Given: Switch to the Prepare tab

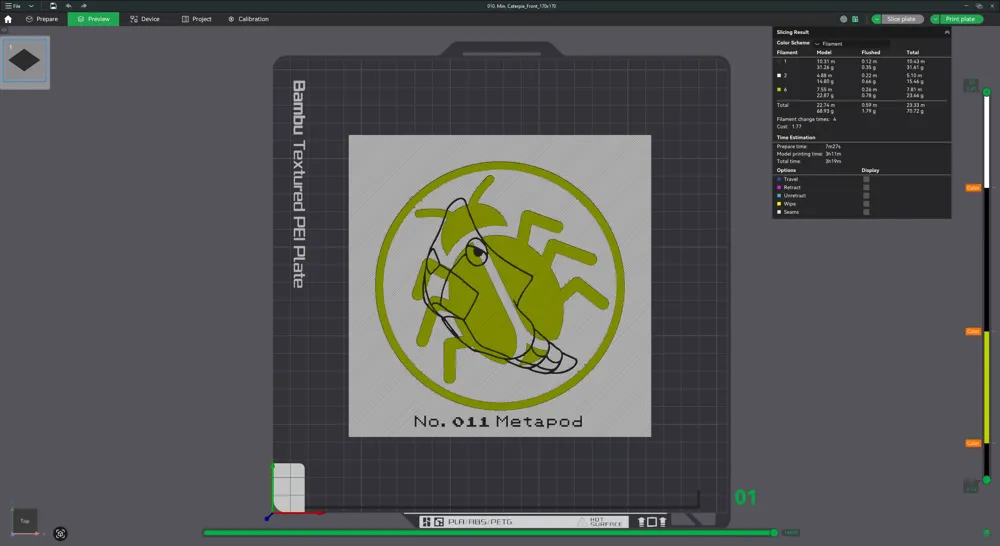Looking at the screenshot, I should [x=41, y=19].
